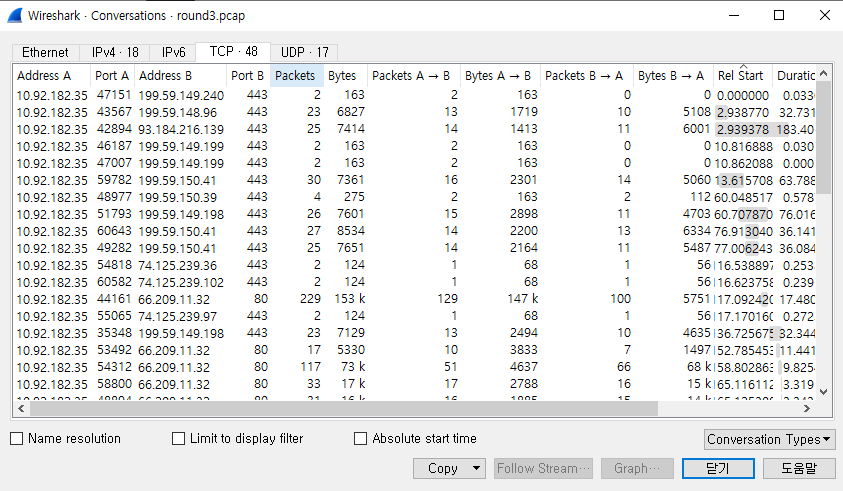Click the 73 k bytes cell

354,367
